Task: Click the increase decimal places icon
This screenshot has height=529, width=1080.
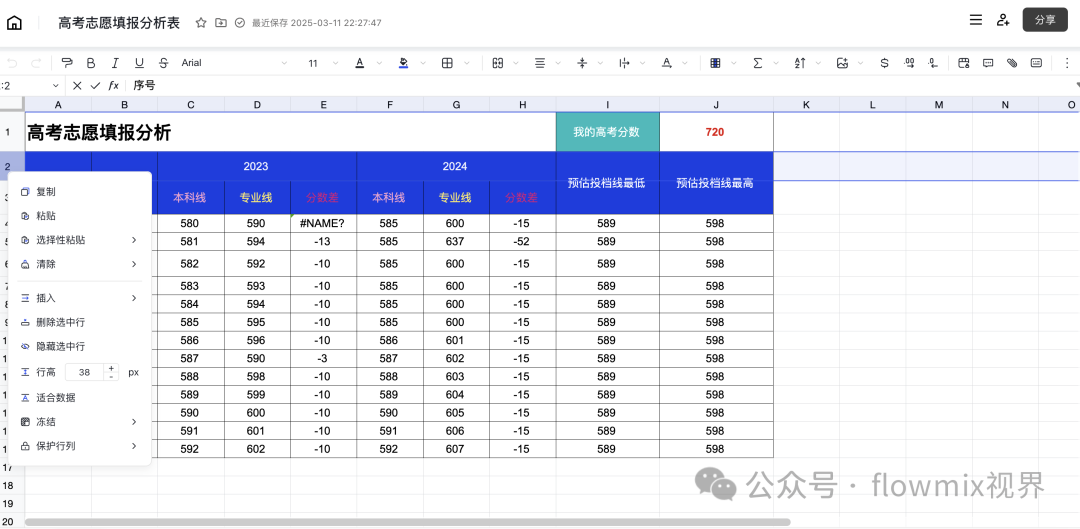Action: (x=909, y=63)
